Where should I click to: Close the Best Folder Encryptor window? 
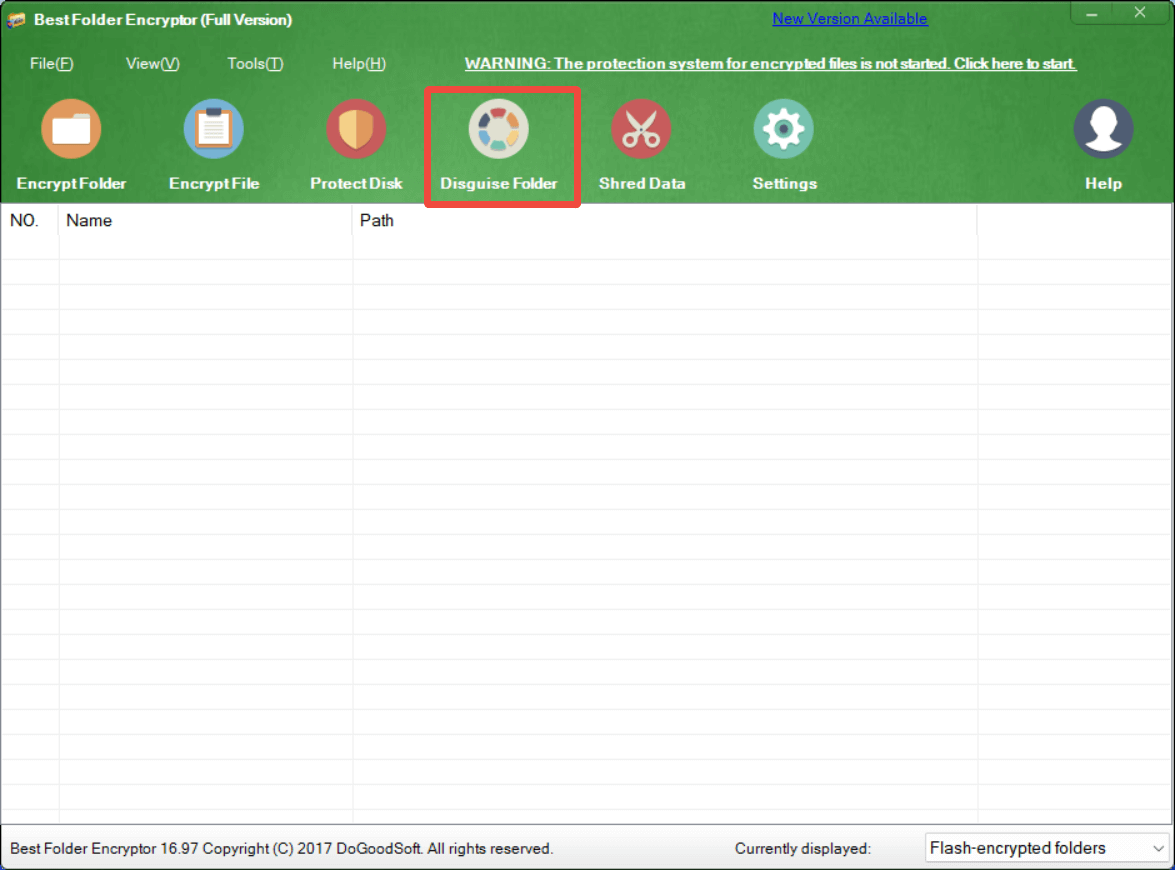click(x=1140, y=13)
